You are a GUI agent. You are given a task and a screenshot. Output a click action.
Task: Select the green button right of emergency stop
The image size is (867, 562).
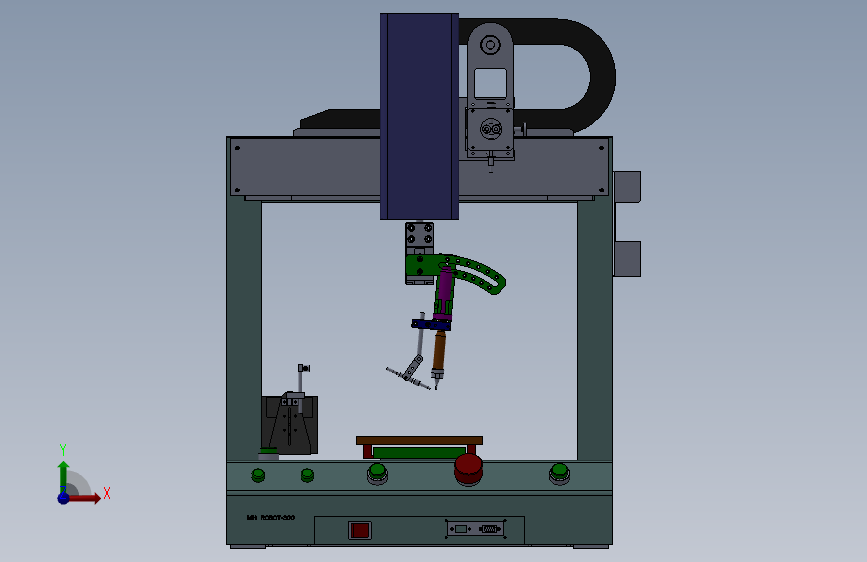coord(559,473)
